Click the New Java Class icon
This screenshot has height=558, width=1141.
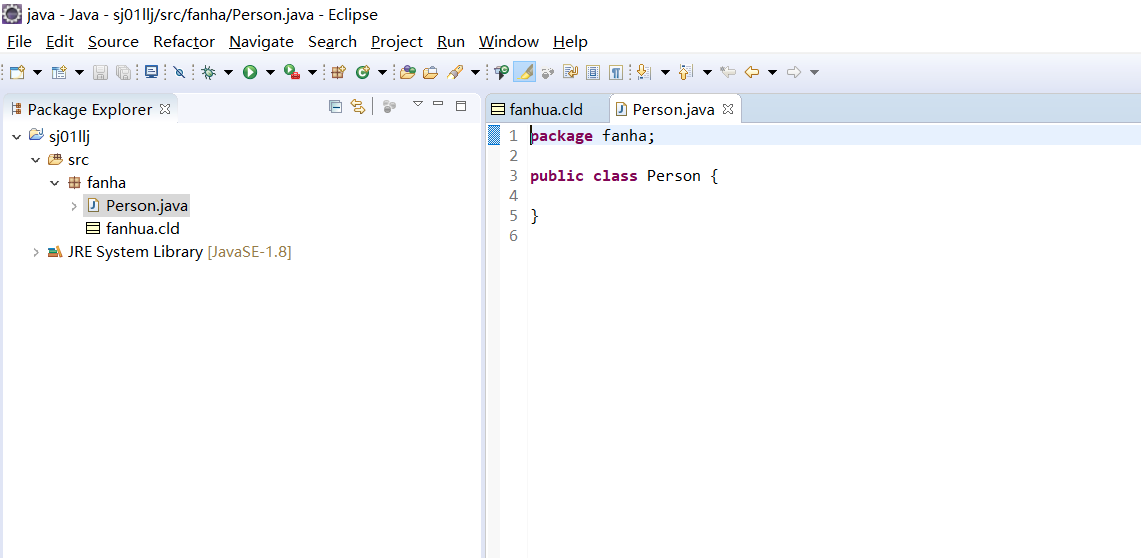[362, 72]
